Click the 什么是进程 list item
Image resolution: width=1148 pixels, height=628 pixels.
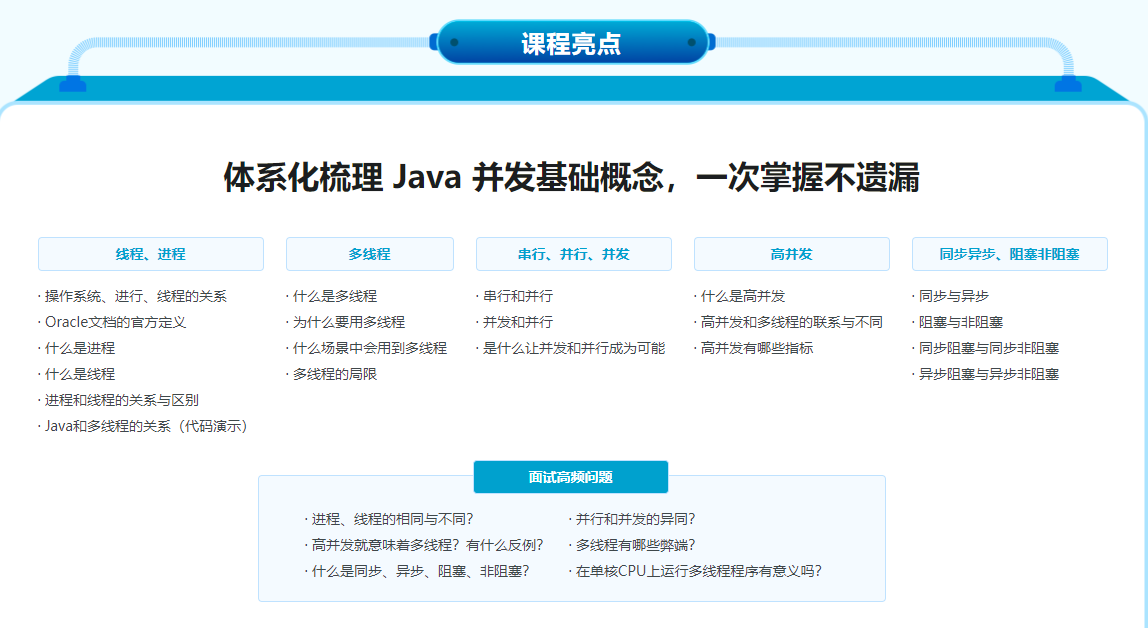click(80, 348)
